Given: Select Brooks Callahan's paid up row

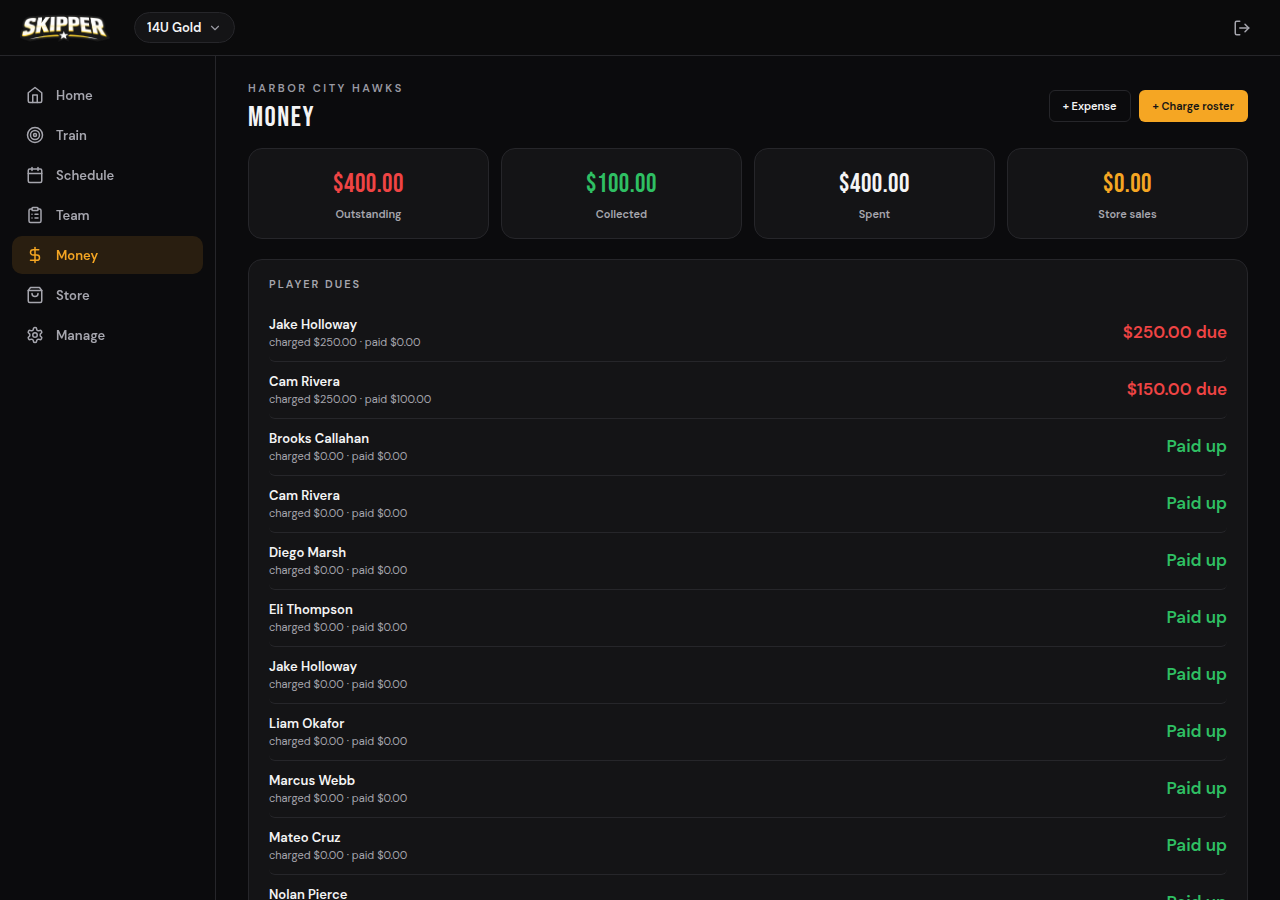Looking at the screenshot, I should 748,447.
